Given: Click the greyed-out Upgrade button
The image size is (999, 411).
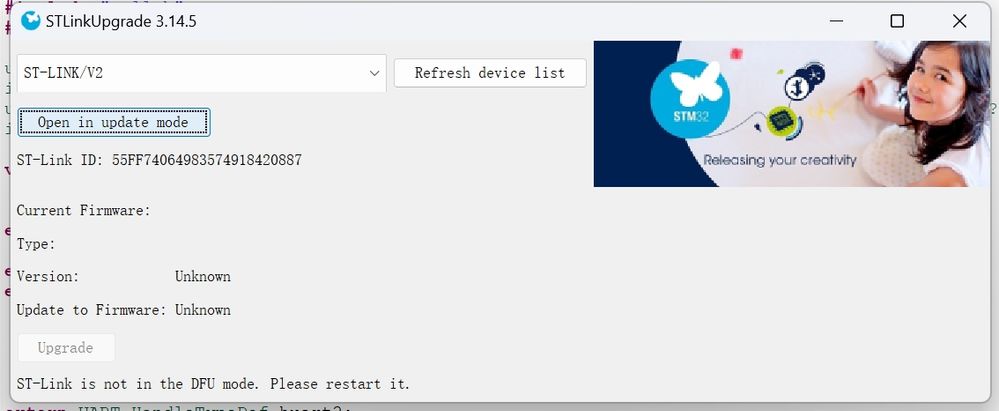Looking at the screenshot, I should coord(66,348).
